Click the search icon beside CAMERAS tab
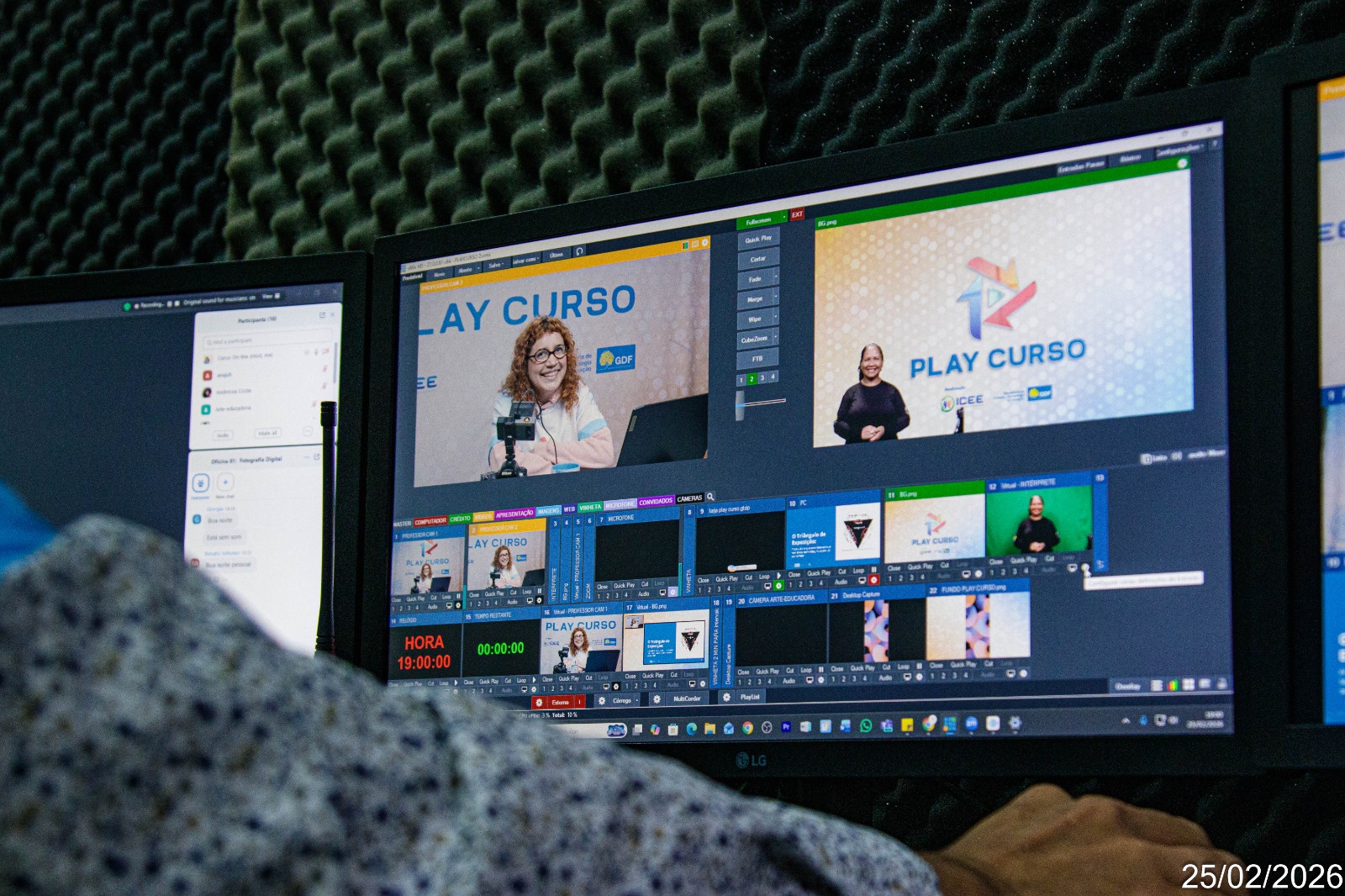This screenshot has height=896, width=1345. pyautogui.click(x=710, y=497)
